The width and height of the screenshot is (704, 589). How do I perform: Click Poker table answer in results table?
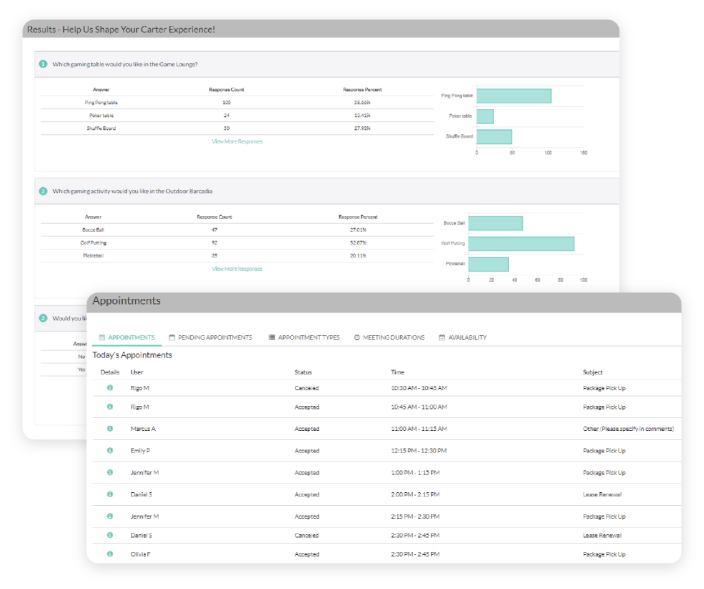click(x=101, y=115)
